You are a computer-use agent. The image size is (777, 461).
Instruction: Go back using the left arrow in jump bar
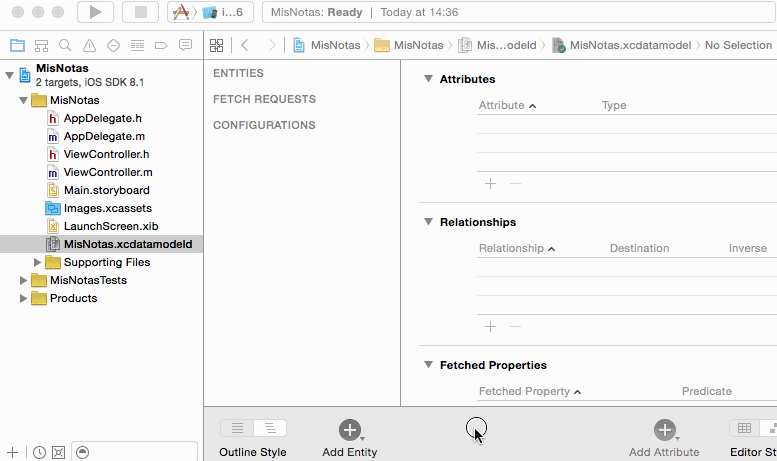tap(245, 45)
